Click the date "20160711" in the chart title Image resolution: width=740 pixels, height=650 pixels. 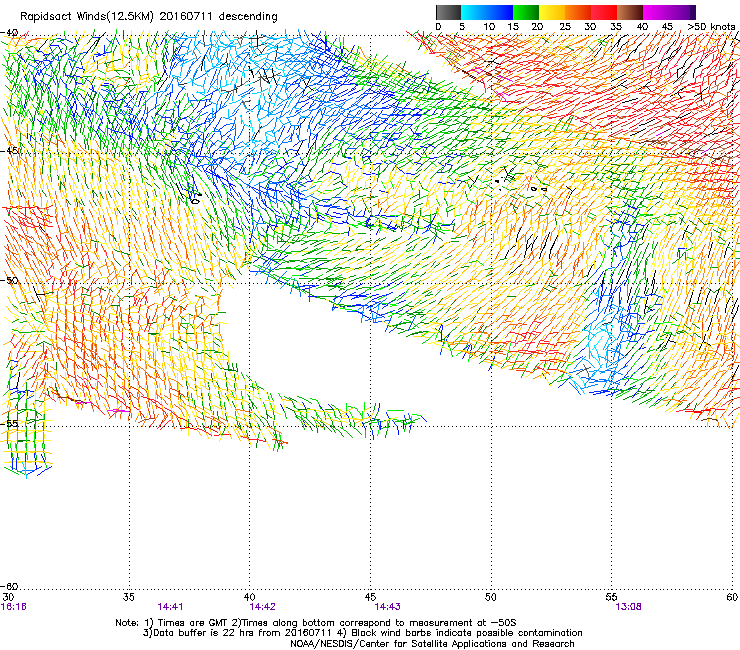(x=186, y=16)
